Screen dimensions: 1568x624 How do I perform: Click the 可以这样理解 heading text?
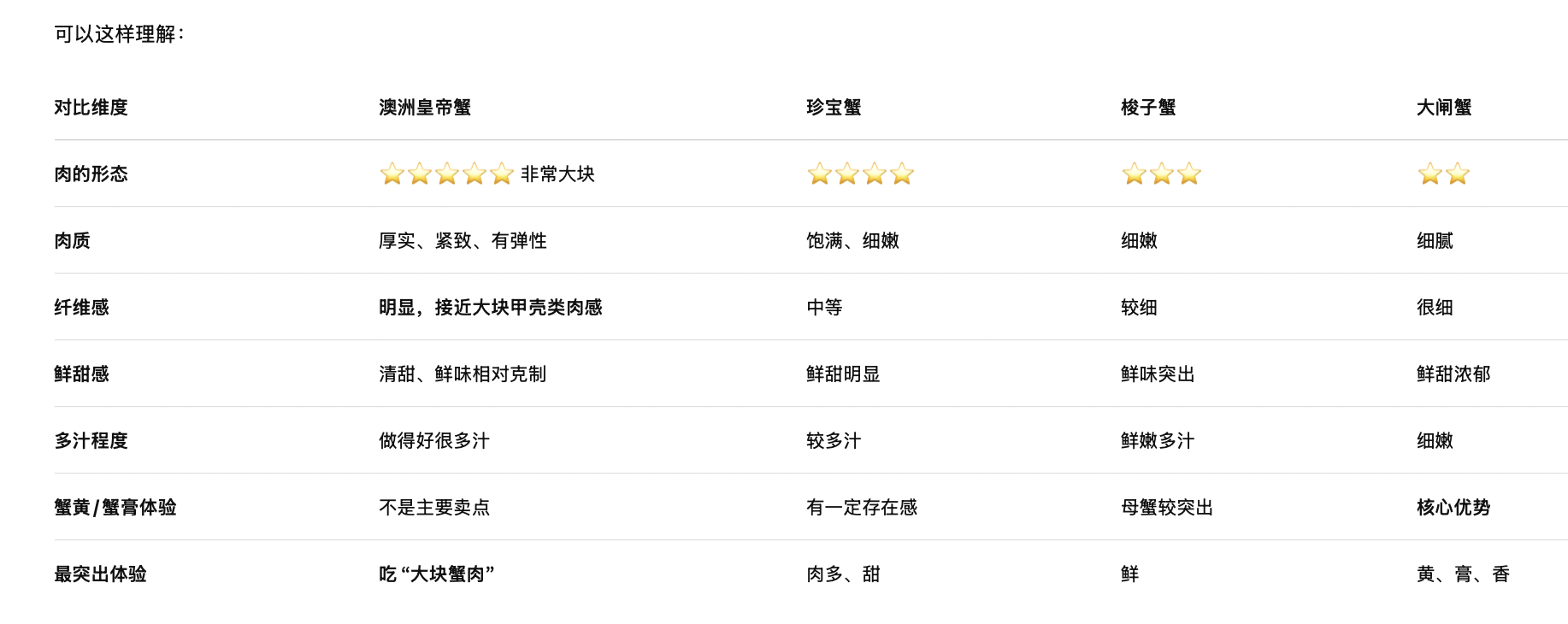[x=115, y=34]
